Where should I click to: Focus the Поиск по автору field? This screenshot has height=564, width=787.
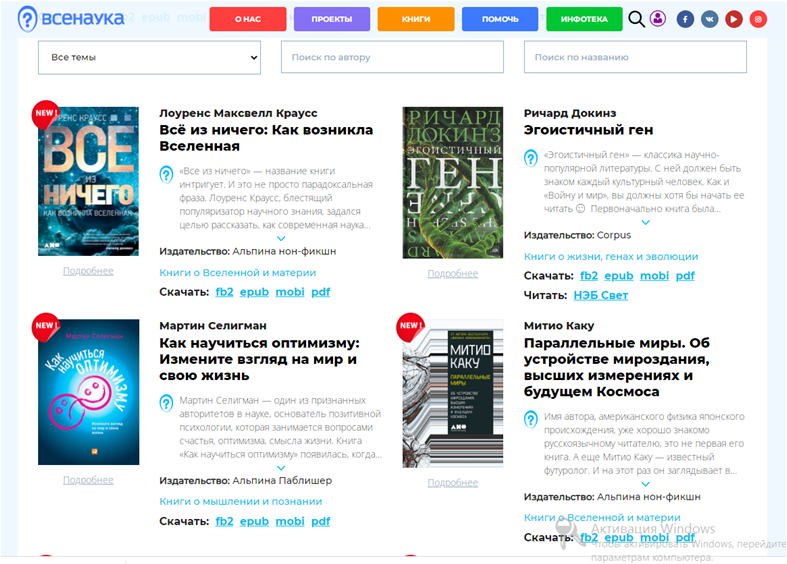pos(392,57)
